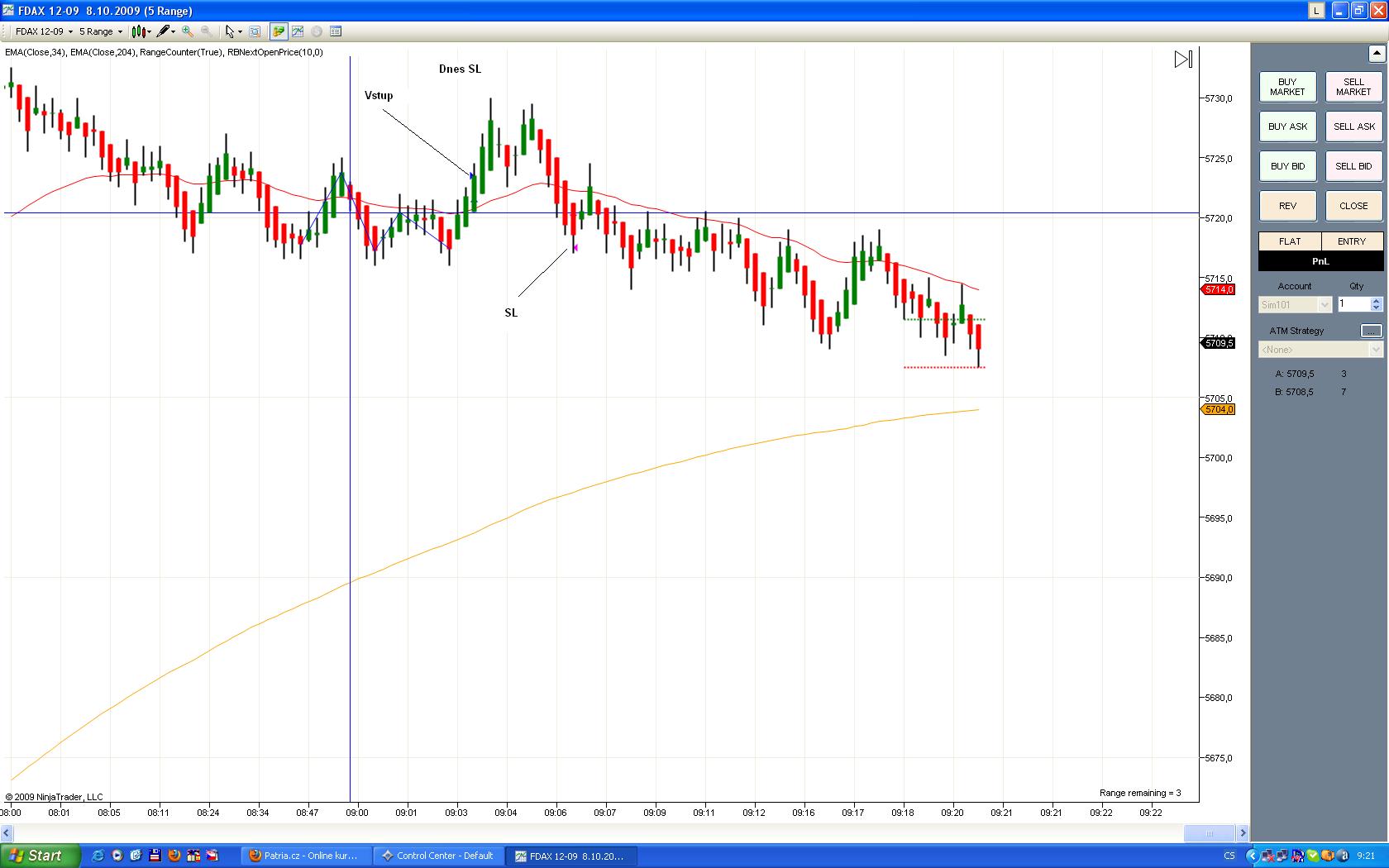Switch to Patria.cz Firefox taskbar window
1389x868 pixels.
click(306, 856)
